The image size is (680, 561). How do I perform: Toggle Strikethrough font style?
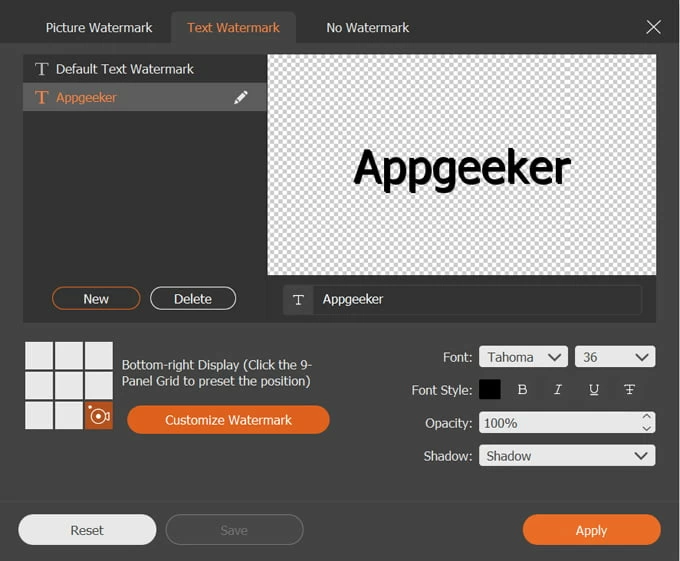pos(629,390)
